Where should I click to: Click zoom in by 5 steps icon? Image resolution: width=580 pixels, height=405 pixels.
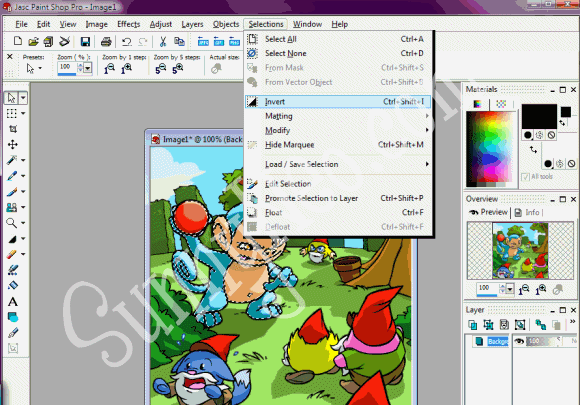pyautogui.click(x=178, y=69)
